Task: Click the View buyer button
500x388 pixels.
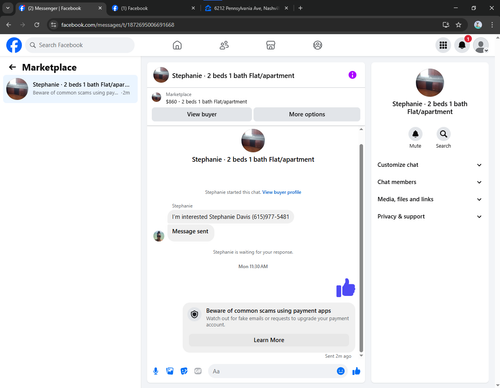Action: click(x=202, y=114)
